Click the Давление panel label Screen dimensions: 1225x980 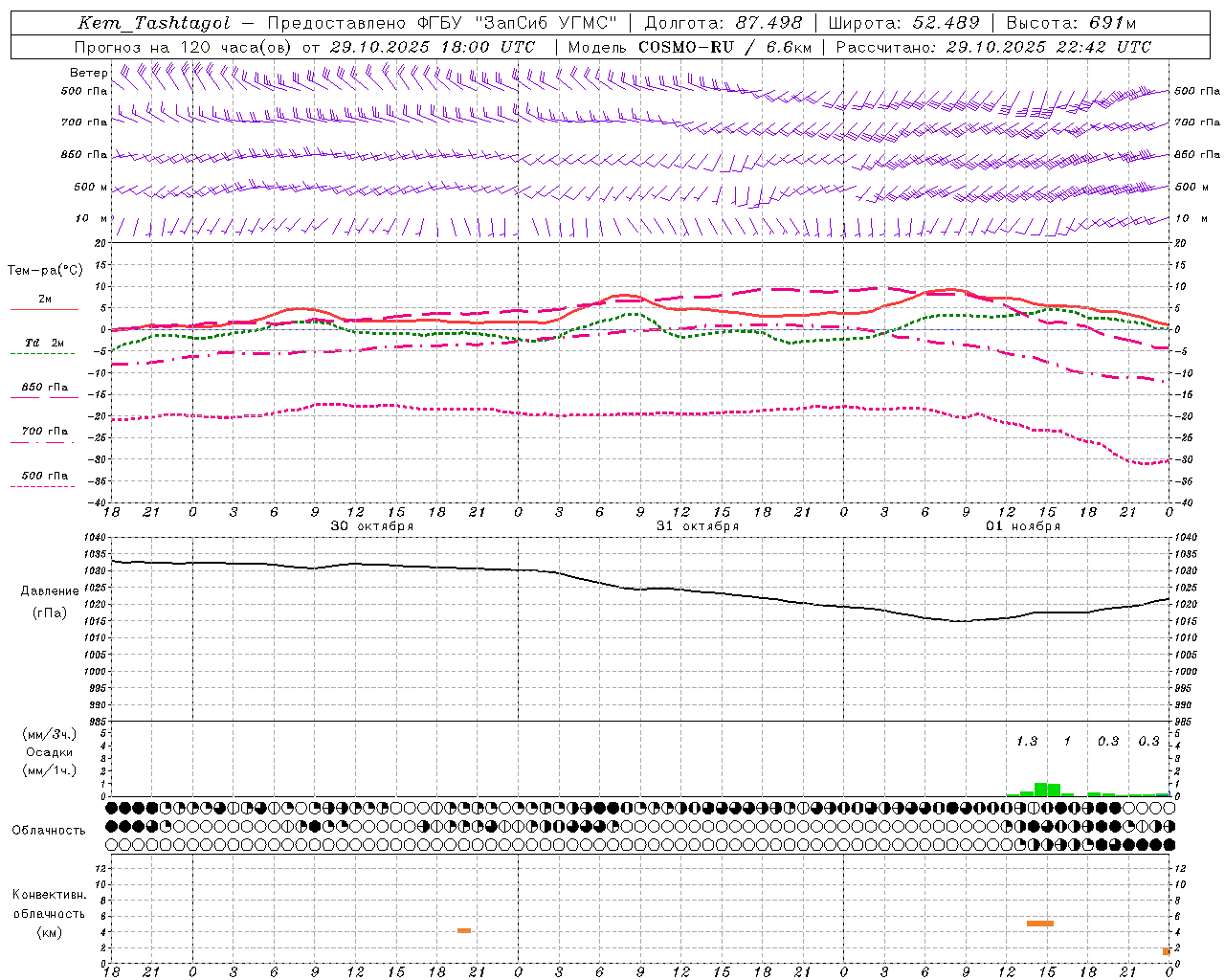(x=50, y=591)
